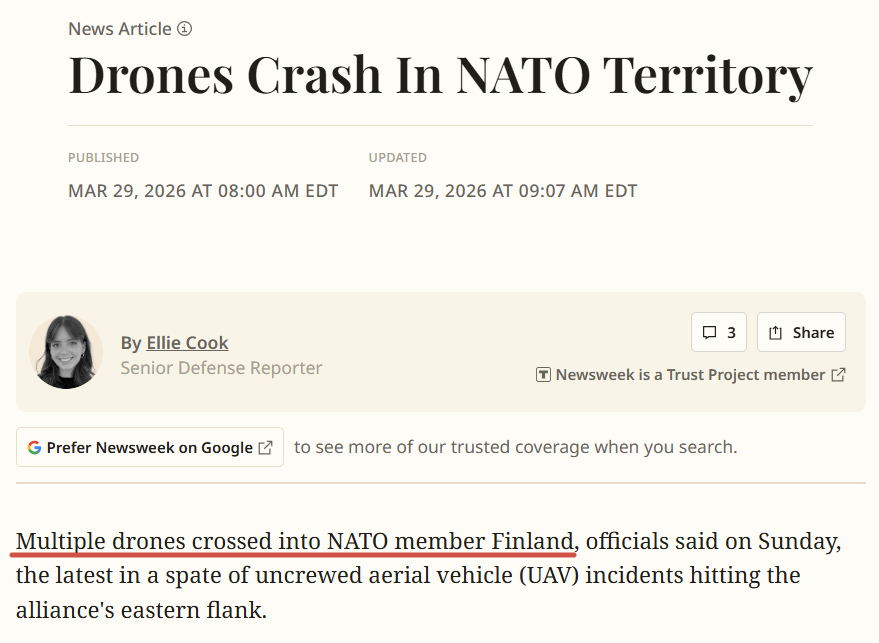Open the Ellie Cook author link

pos(187,343)
